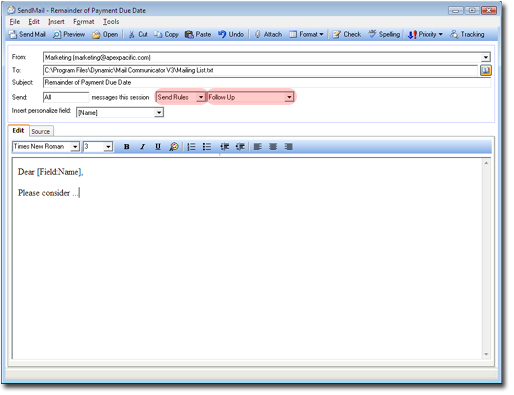Screen dimensions: 514x395
Task: Open the Format menu in the menu bar
Action: point(84,22)
